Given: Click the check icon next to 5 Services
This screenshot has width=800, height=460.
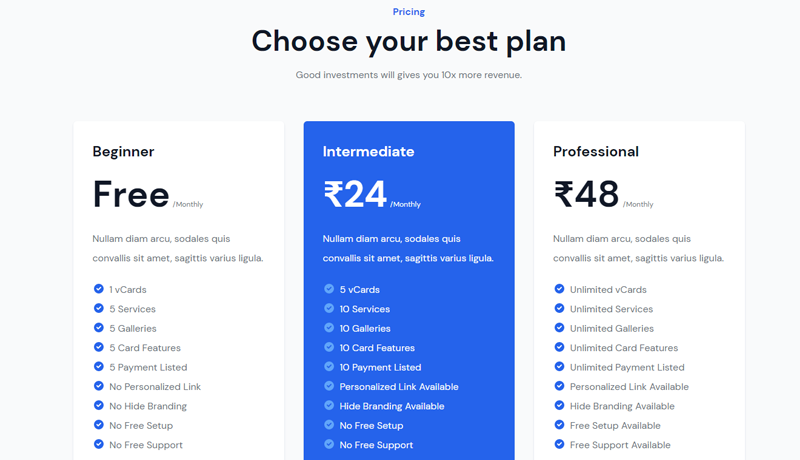Looking at the screenshot, I should tap(99, 308).
